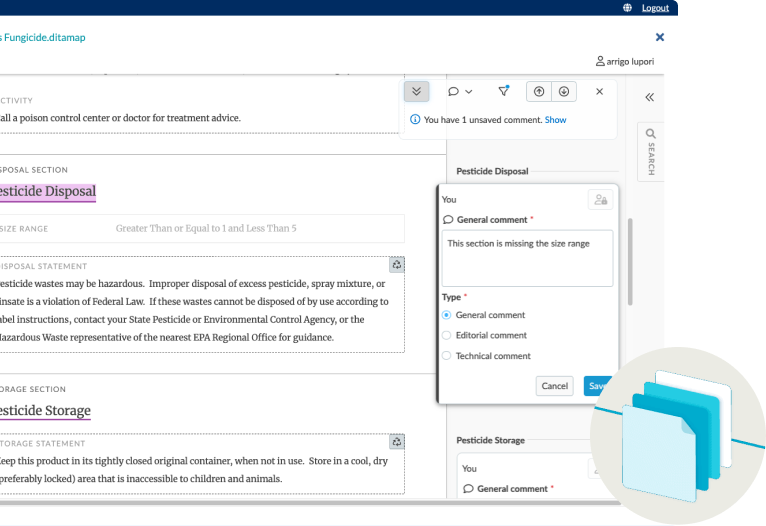Collapse the side panel with double left chevron
This screenshot has height=526, width=766.
coord(649,97)
